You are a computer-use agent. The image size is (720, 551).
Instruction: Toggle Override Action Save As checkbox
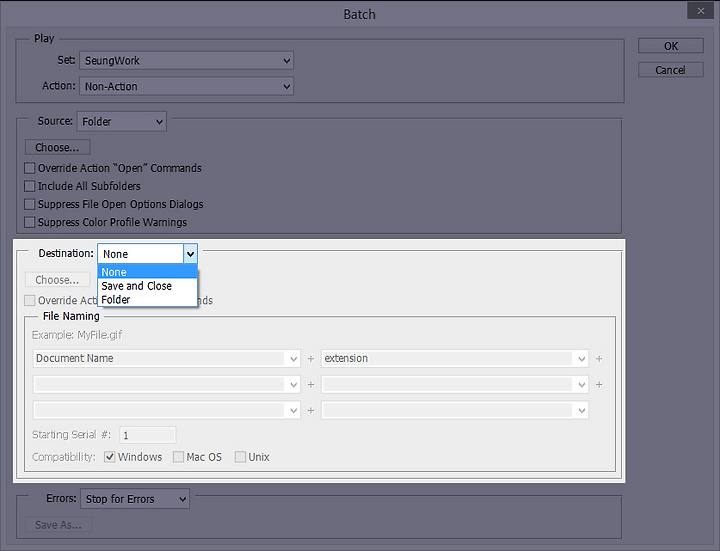[29, 300]
